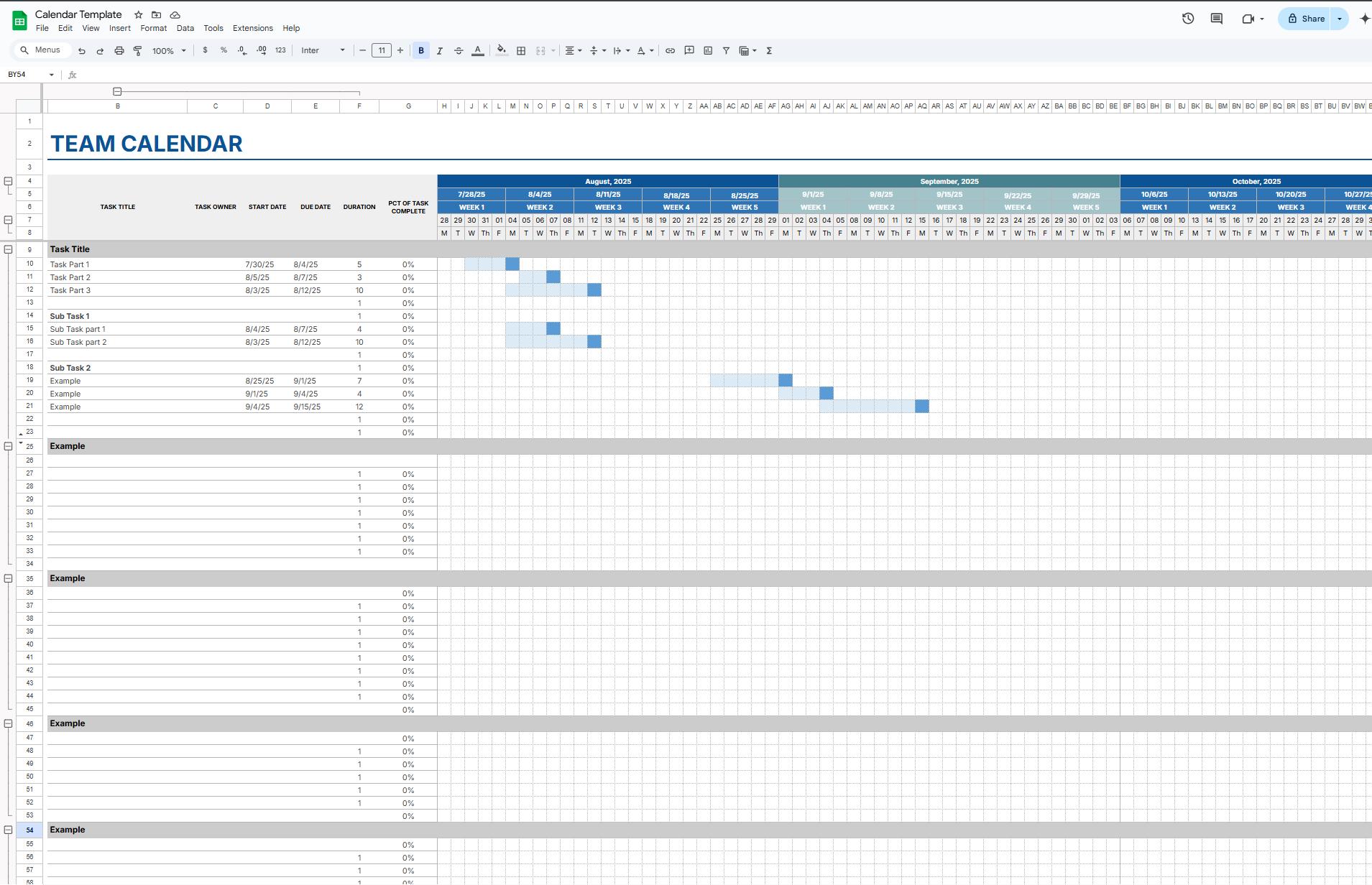The width and height of the screenshot is (1372, 885).
Task: Open the horizontal align dropdown
Action: point(574,51)
